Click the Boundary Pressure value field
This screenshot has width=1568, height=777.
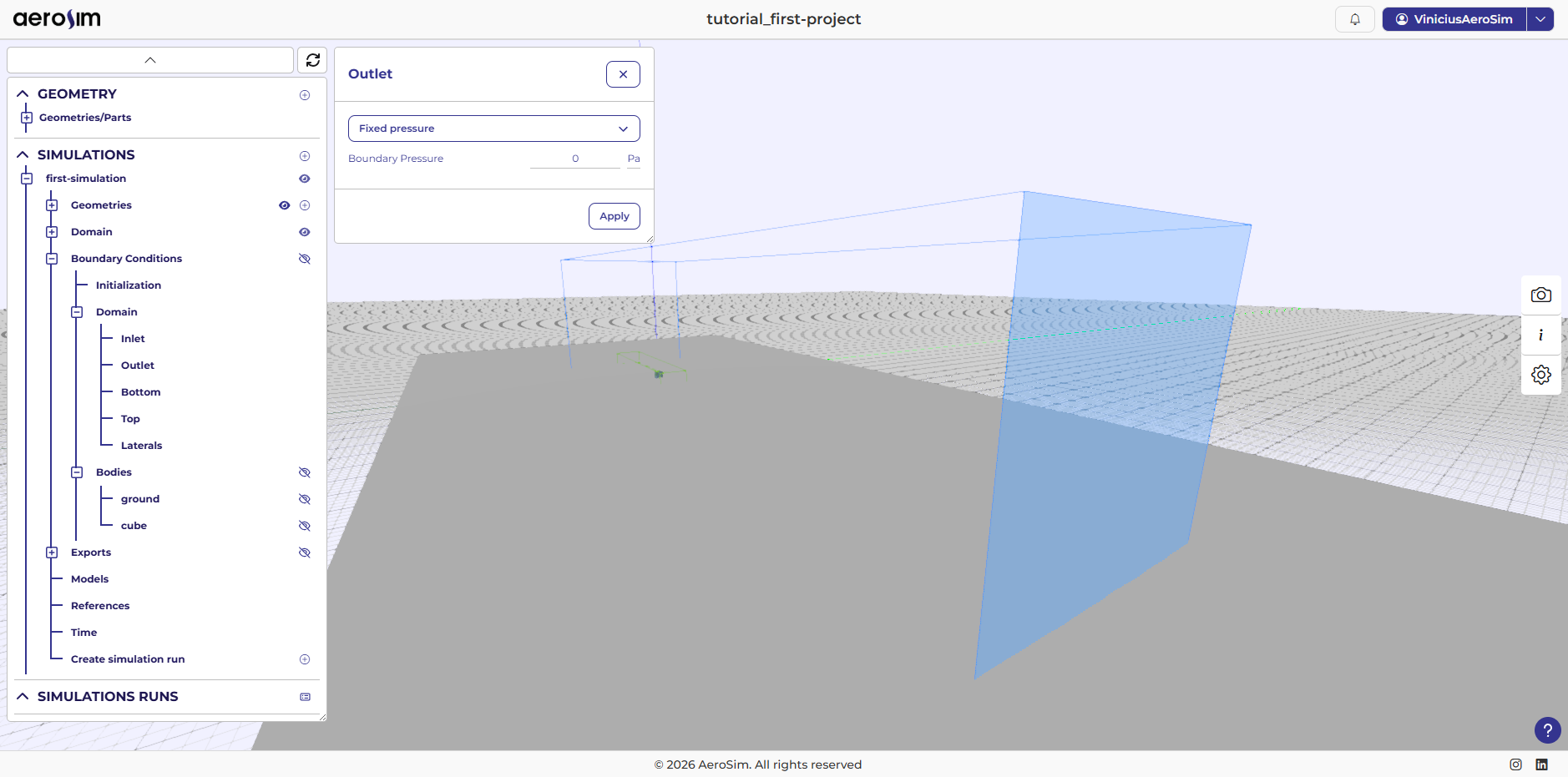[575, 159]
